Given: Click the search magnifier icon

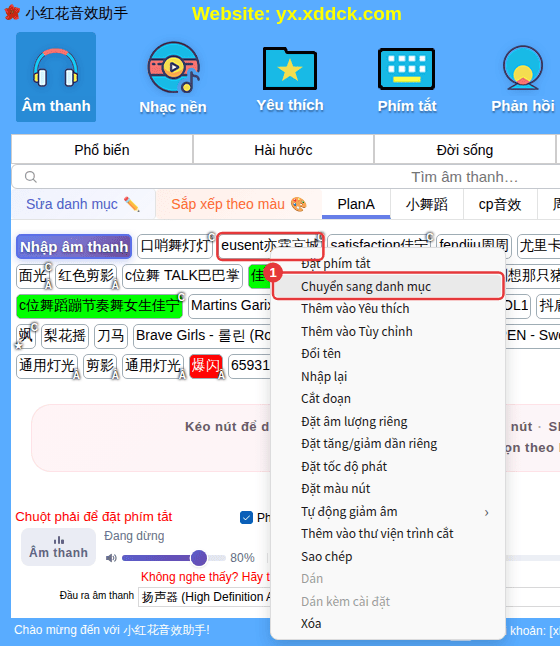Looking at the screenshot, I should pos(30,177).
